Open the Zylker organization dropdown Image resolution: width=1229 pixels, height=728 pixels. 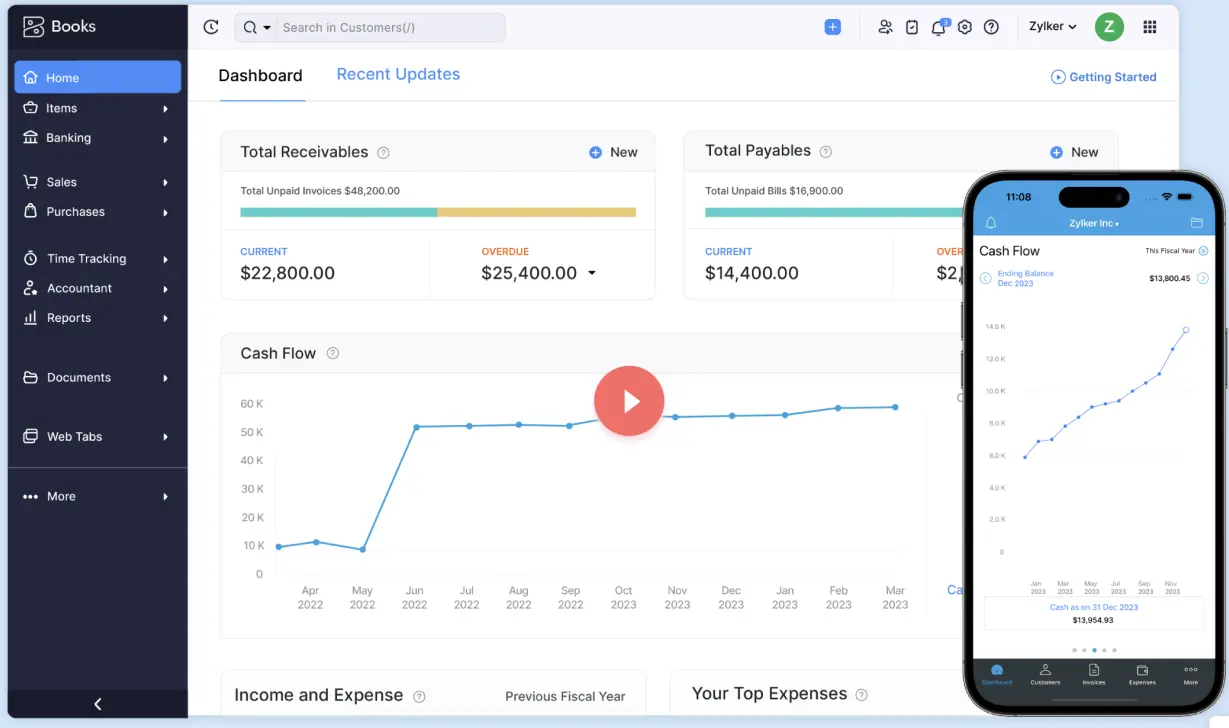1053,27
